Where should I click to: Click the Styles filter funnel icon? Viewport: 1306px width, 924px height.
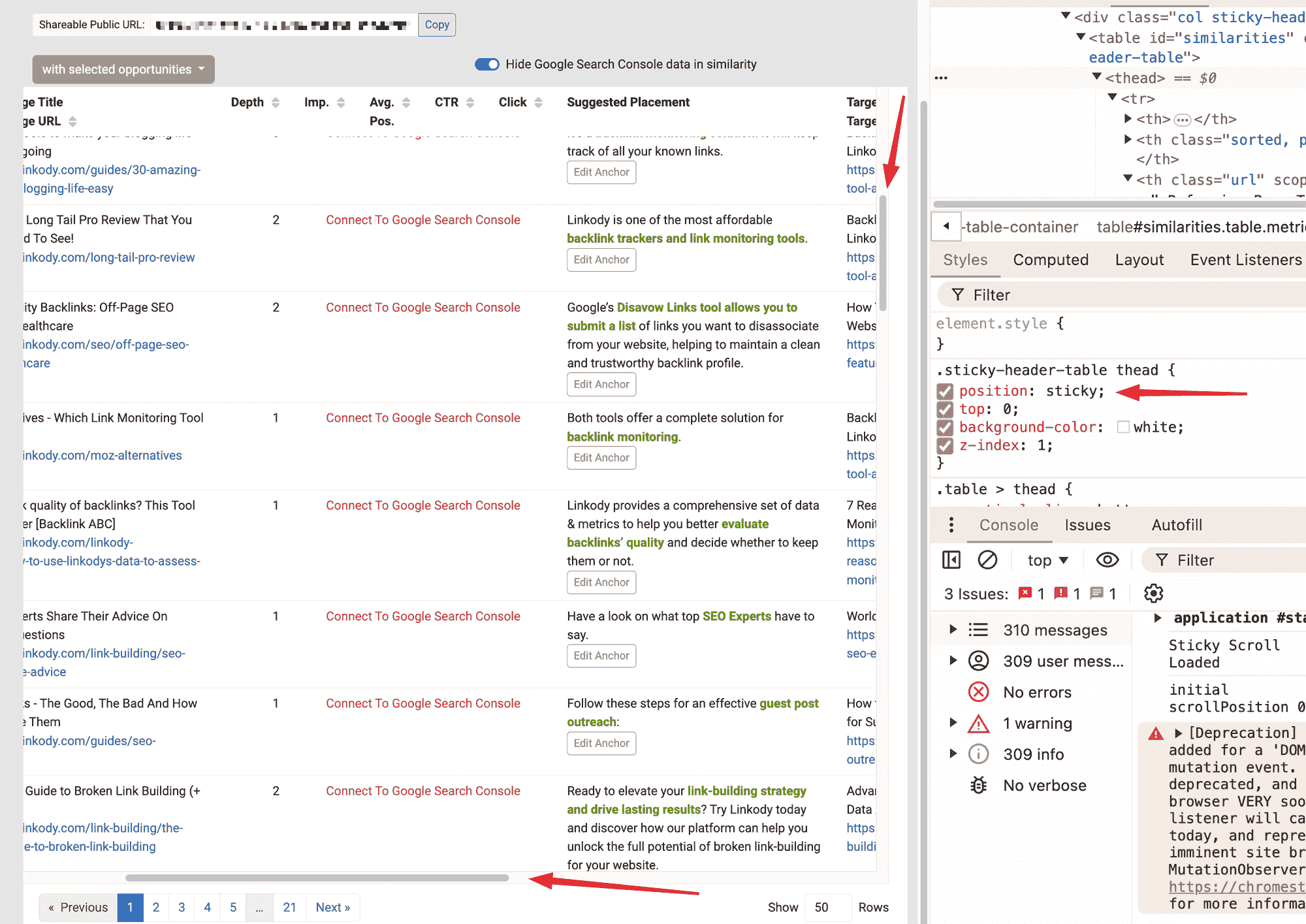click(x=958, y=295)
